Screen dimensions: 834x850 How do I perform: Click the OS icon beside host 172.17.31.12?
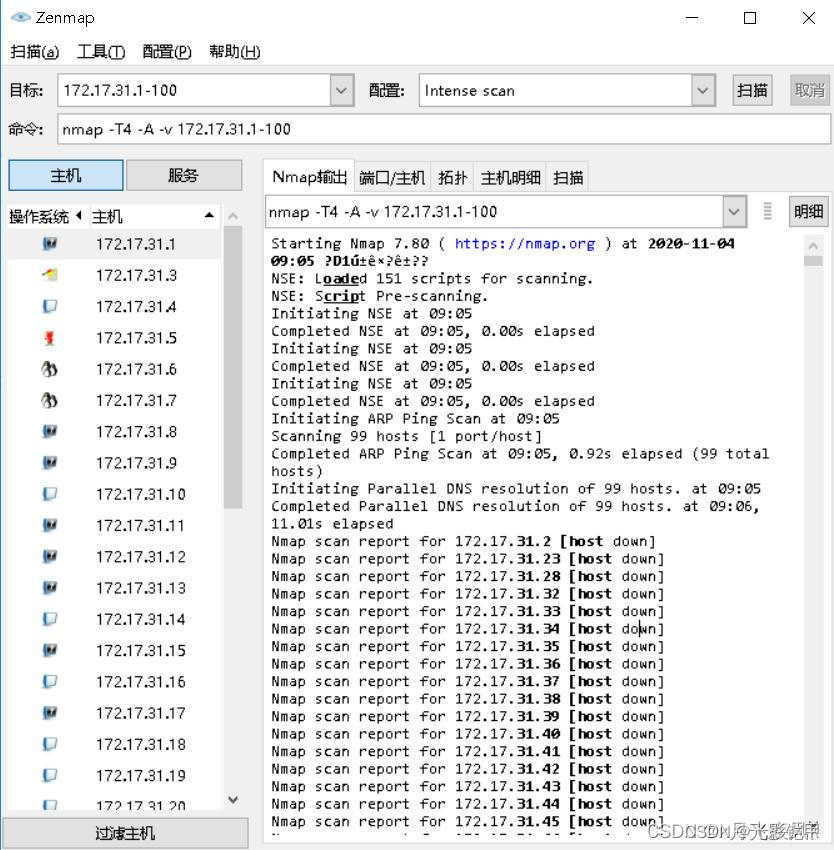(49, 557)
